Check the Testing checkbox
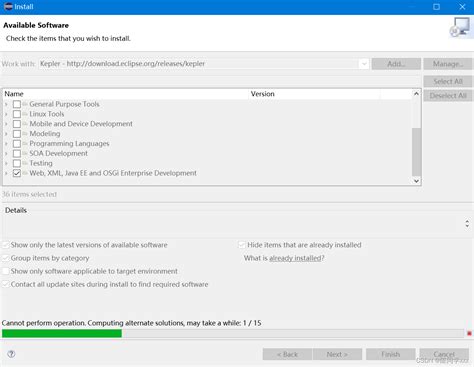 click(x=17, y=163)
